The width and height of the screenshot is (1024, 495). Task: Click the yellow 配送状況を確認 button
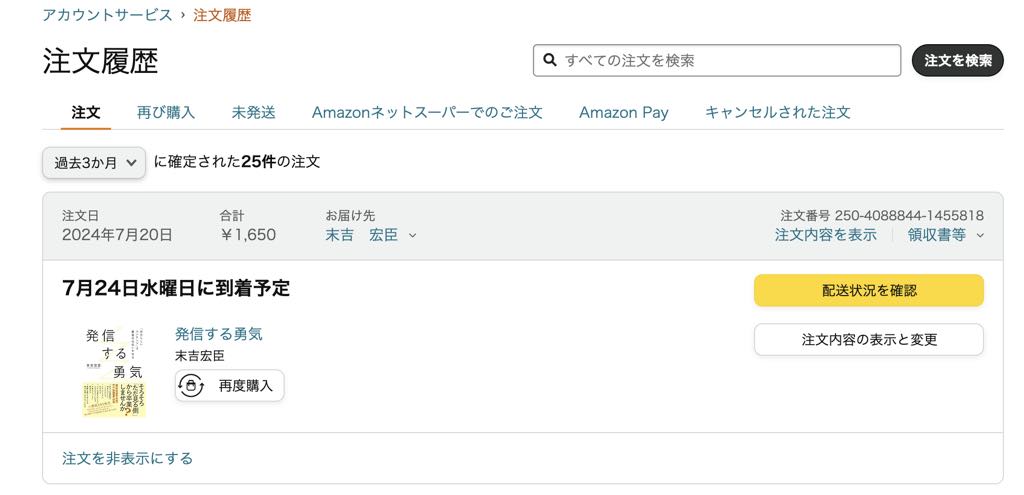coord(869,291)
